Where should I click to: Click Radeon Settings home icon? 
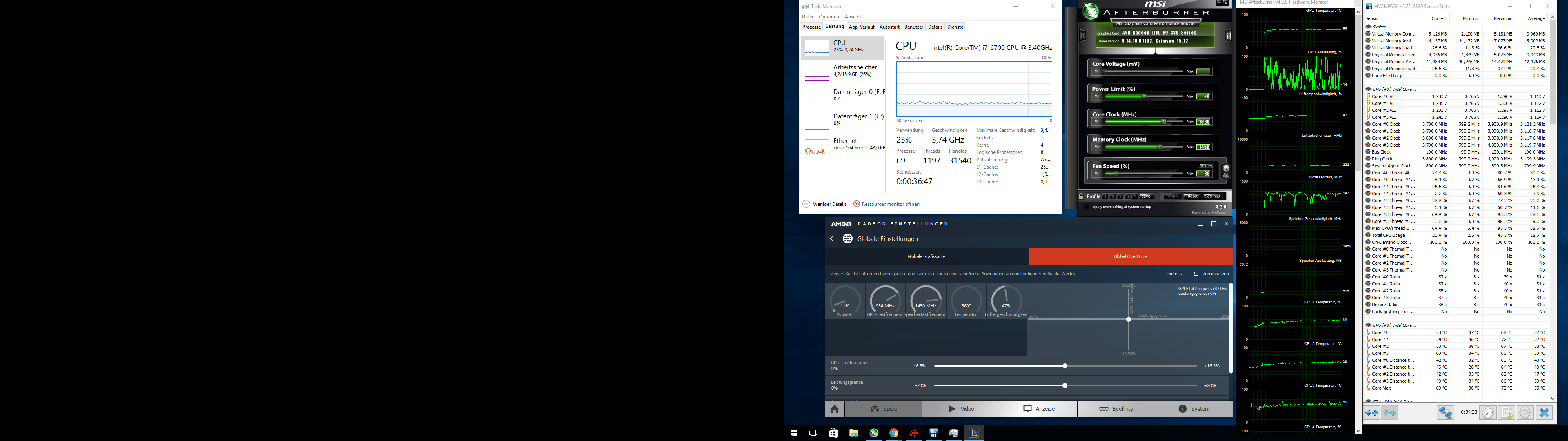tap(835, 409)
